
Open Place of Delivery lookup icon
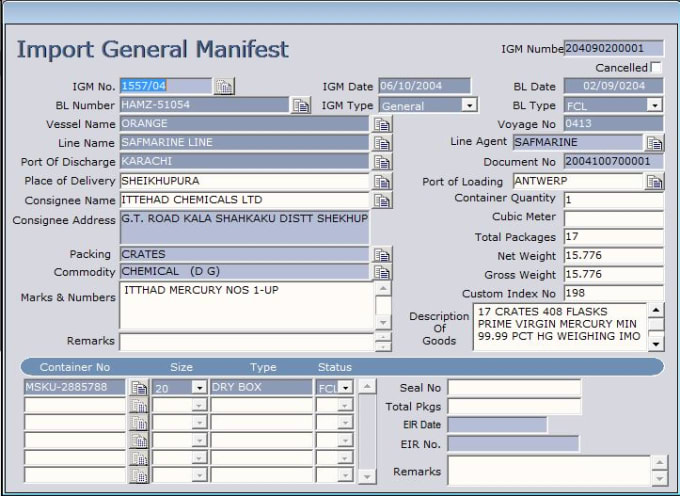click(x=382, y=181)
